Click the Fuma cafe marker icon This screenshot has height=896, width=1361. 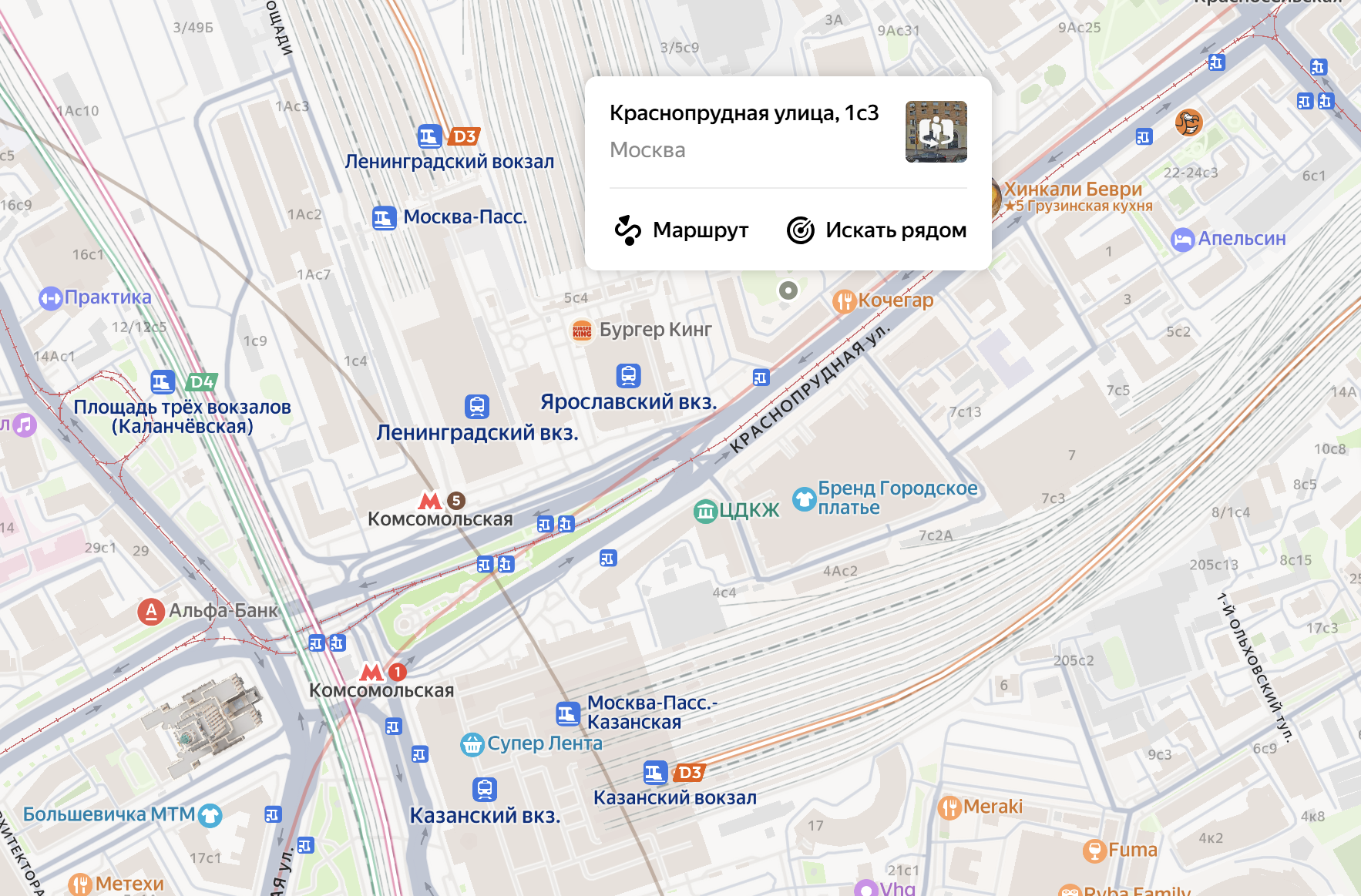click(1094, 851)
